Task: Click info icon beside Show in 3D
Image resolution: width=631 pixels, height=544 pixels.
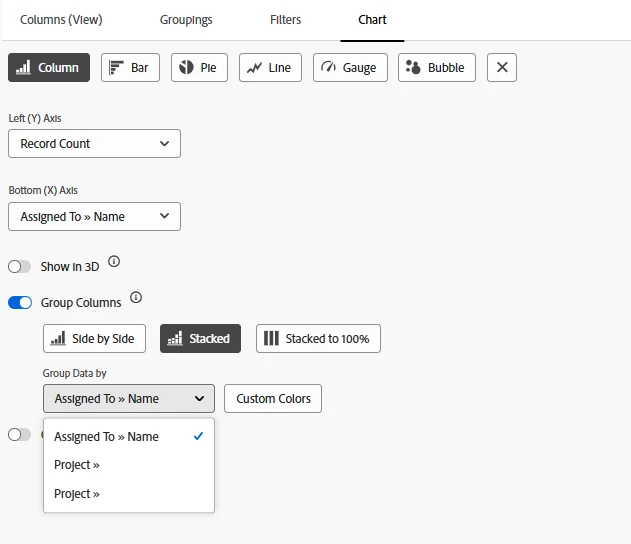Action: tap(114, 262)
